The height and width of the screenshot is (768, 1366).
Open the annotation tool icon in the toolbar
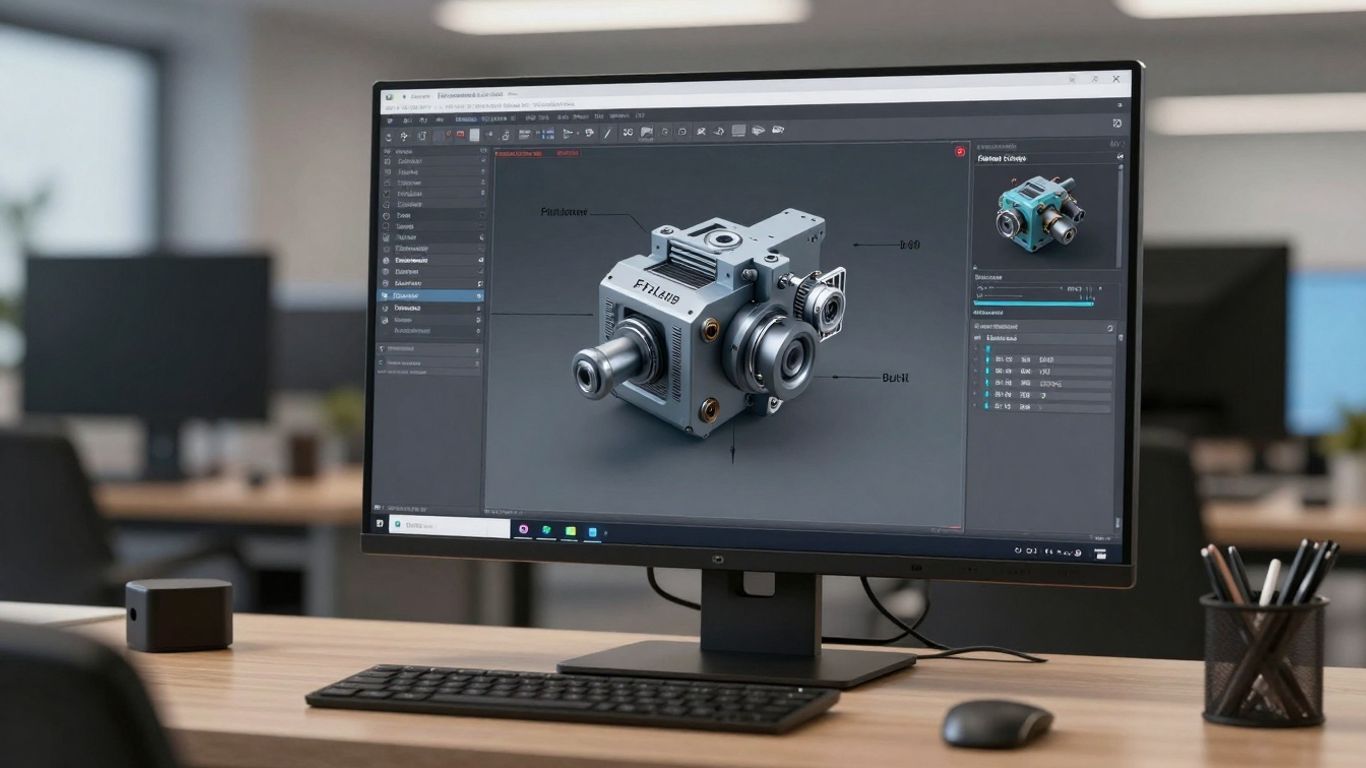tap(645, 131)
